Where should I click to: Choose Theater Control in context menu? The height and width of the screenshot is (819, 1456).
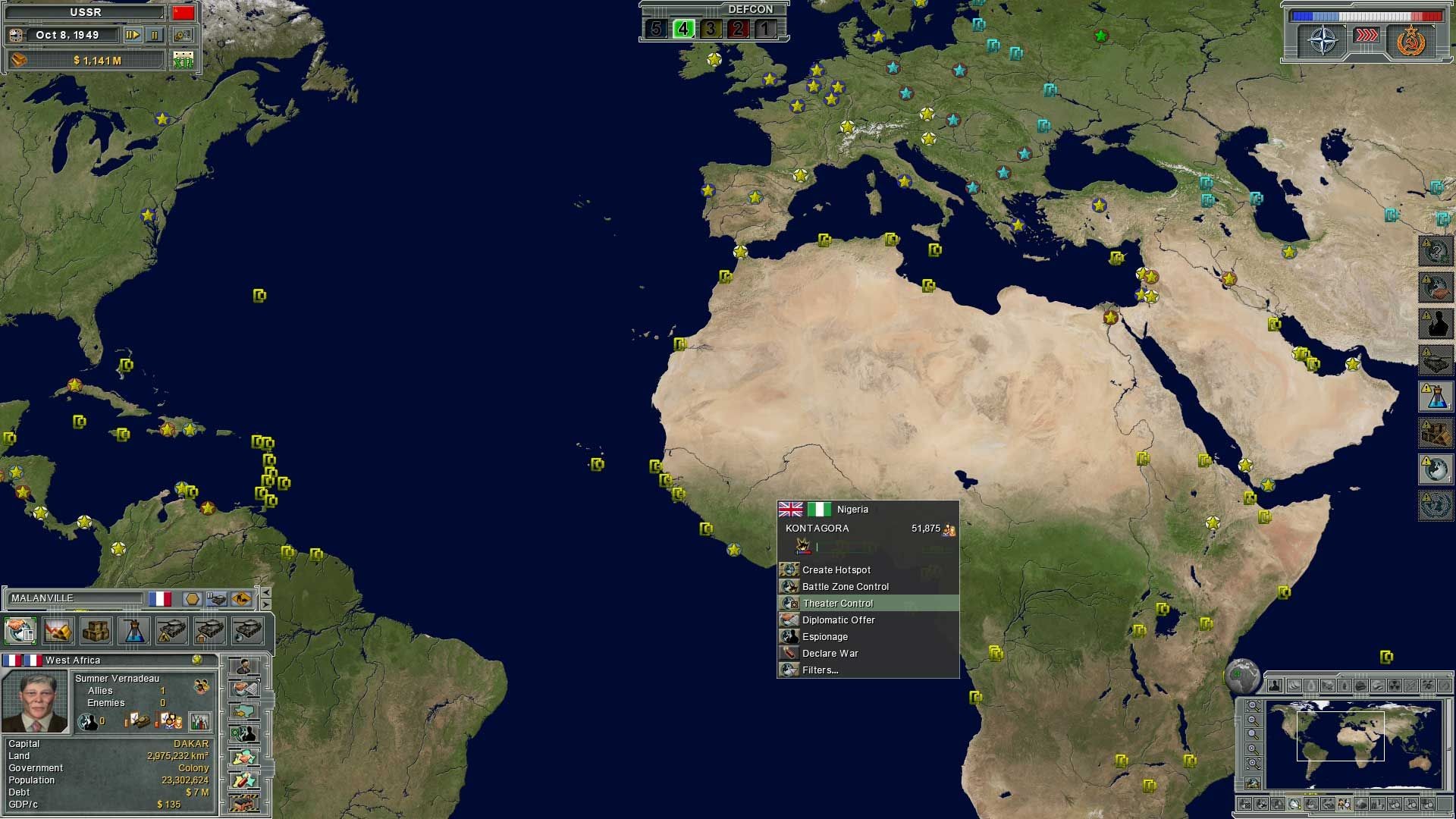coord(868,604)
